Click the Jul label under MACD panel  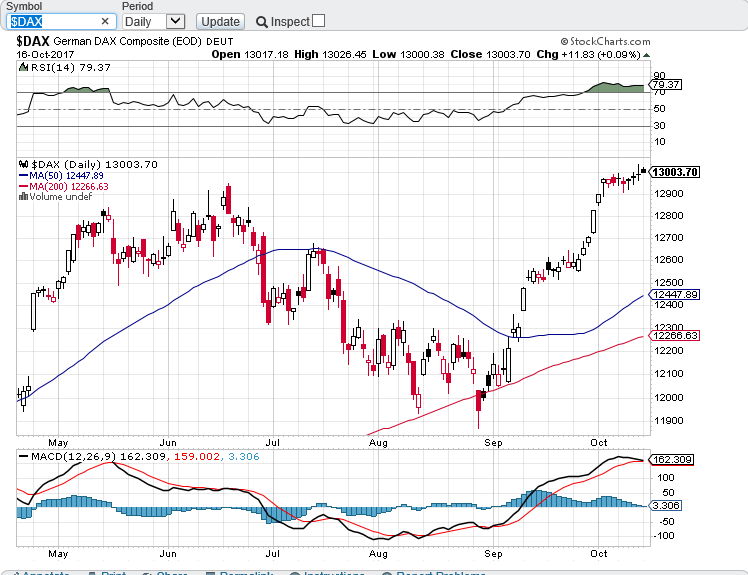[272, 554]
